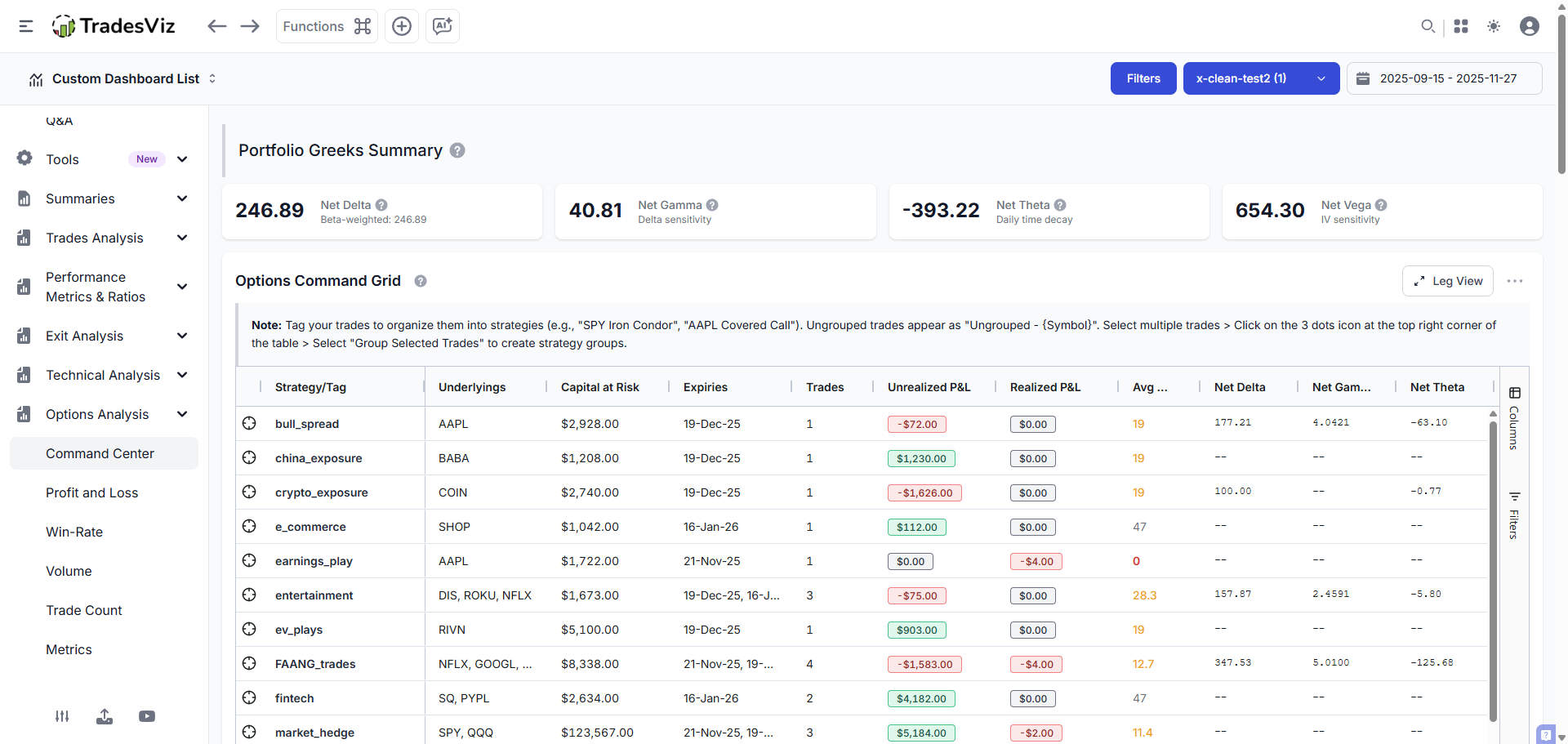Open the search magnifier icon

(1428, 26)
